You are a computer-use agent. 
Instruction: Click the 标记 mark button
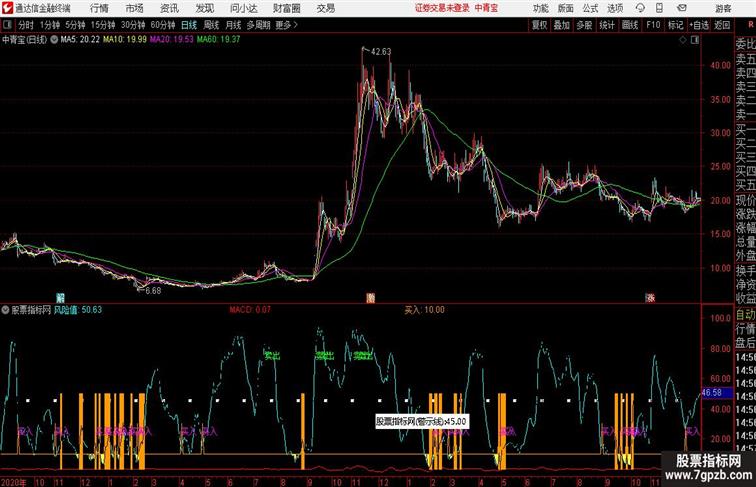click(675, 25)
